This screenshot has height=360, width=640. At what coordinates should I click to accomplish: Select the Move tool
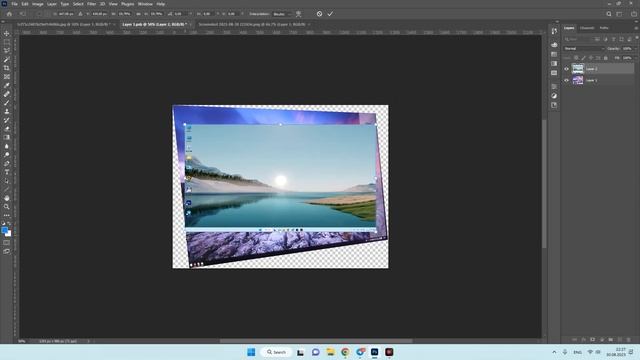pos(7,33)
